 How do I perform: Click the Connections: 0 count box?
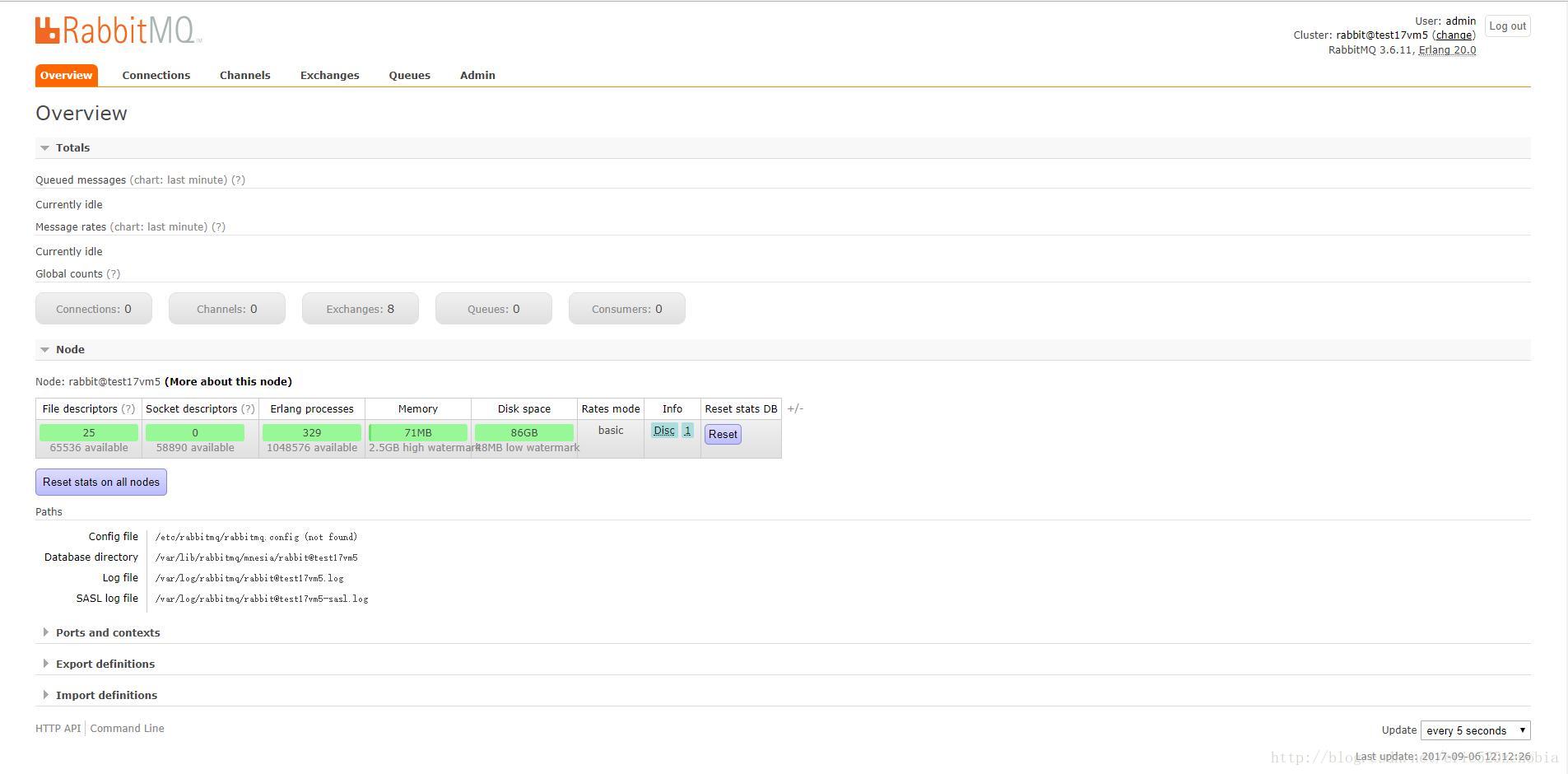(x=94, y=309)
